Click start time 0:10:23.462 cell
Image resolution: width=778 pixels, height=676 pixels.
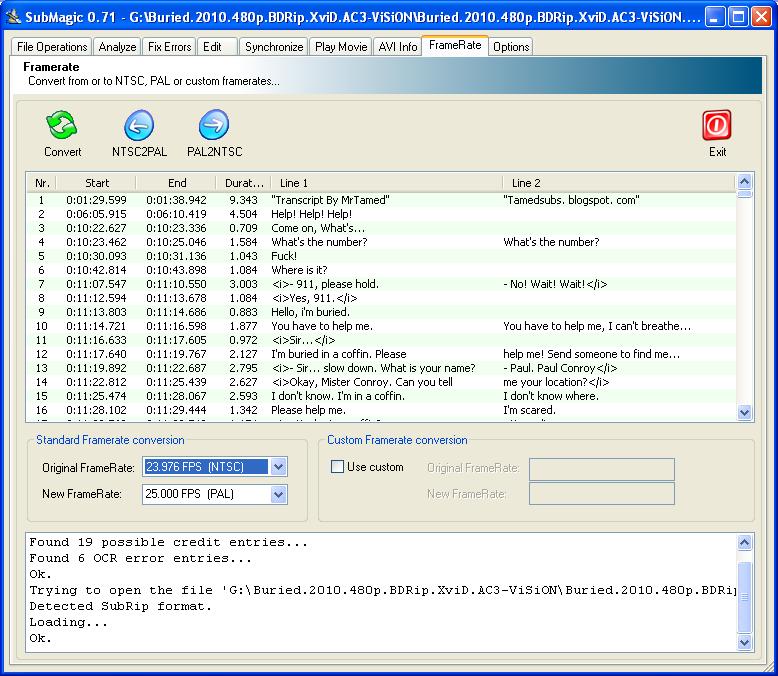[x=96, y=242]
